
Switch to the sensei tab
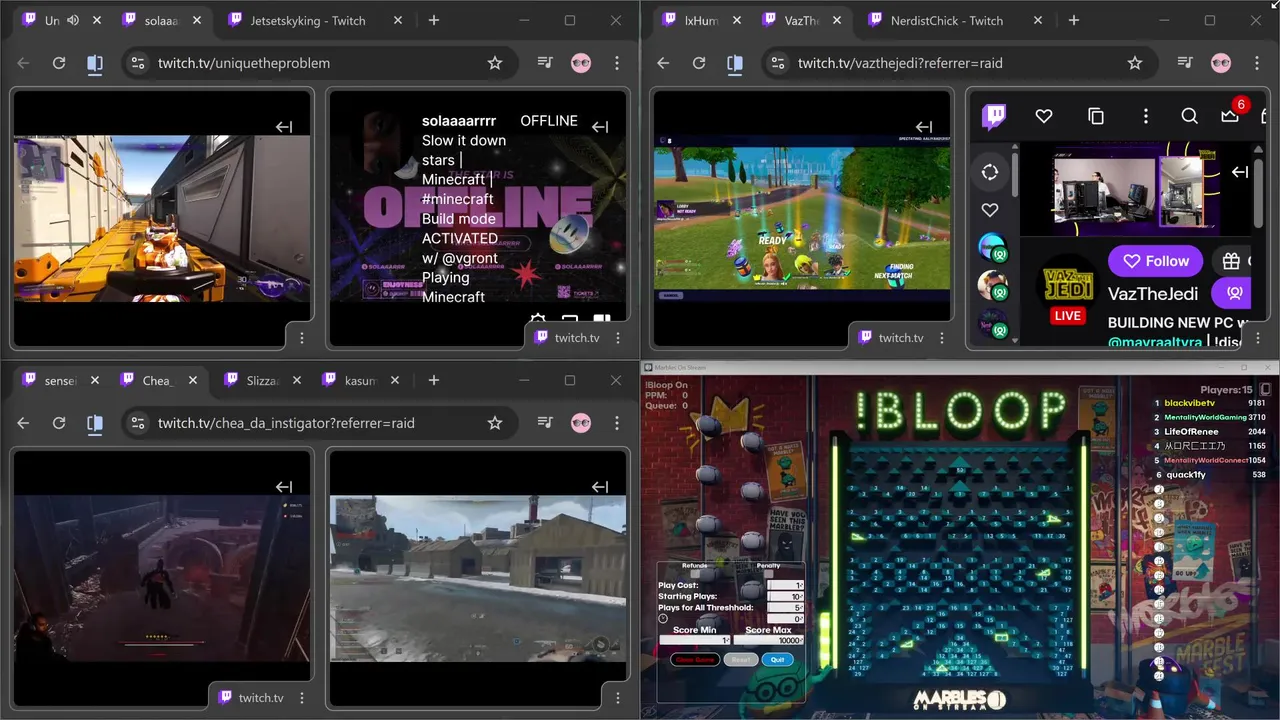tap(61, 380)
